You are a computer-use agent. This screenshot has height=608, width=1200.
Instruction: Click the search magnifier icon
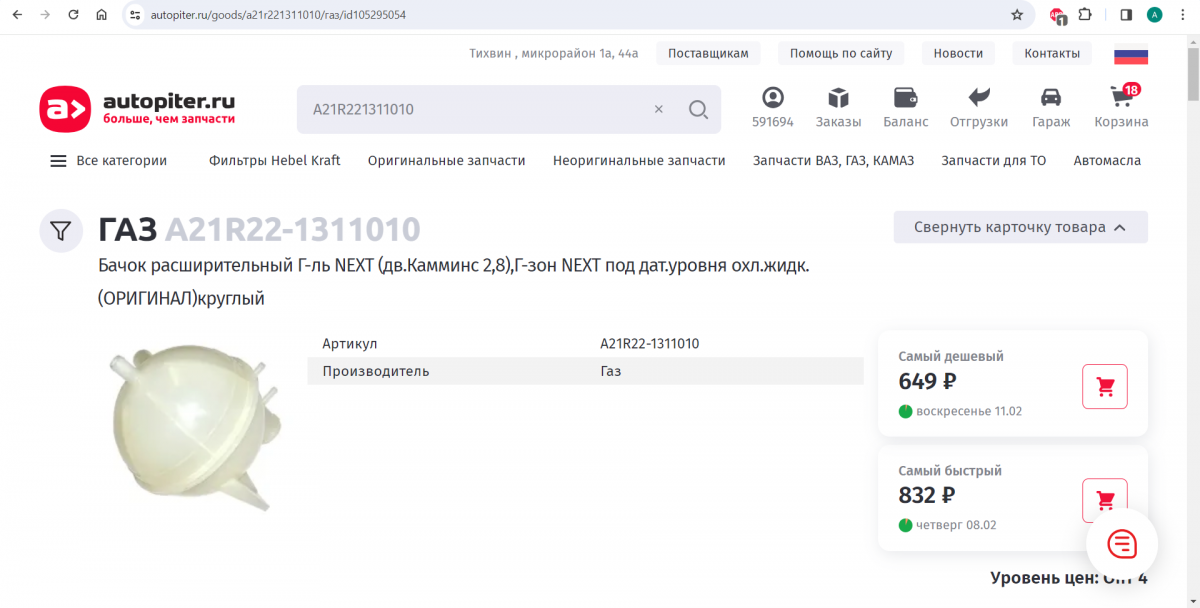[698, 110]
